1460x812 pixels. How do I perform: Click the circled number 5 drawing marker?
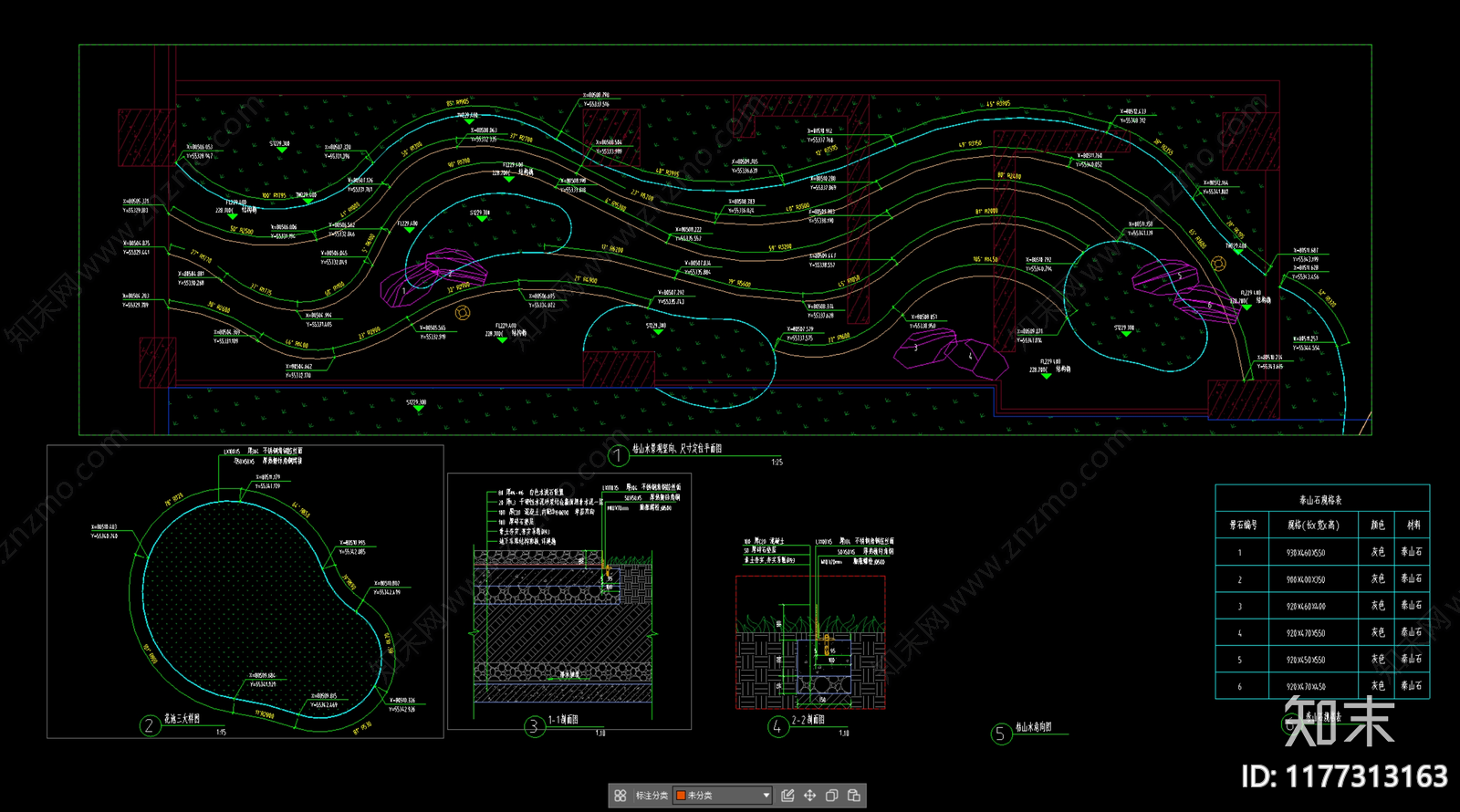pos(1001,734)
